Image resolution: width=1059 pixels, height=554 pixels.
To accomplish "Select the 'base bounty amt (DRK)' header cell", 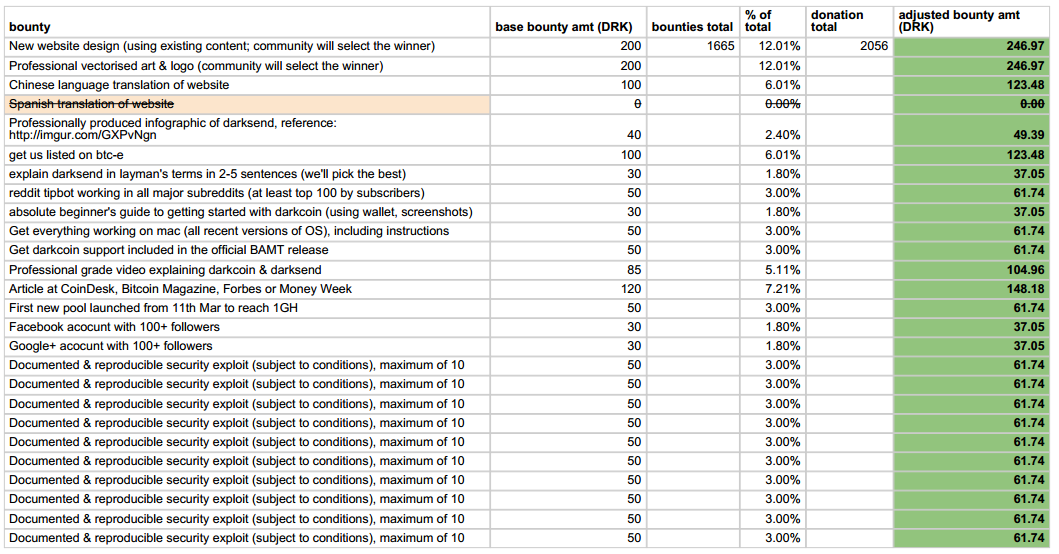I will pyautogui.click(x=568, y=22).
